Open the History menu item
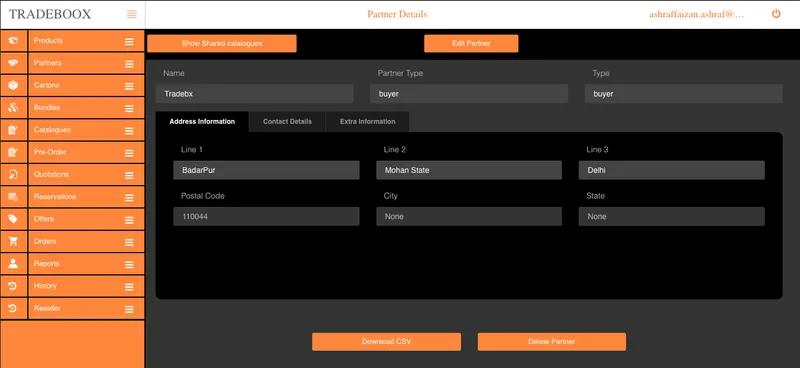Image resolution: width=800 pixels, height=368 pixels. [86, 286]
